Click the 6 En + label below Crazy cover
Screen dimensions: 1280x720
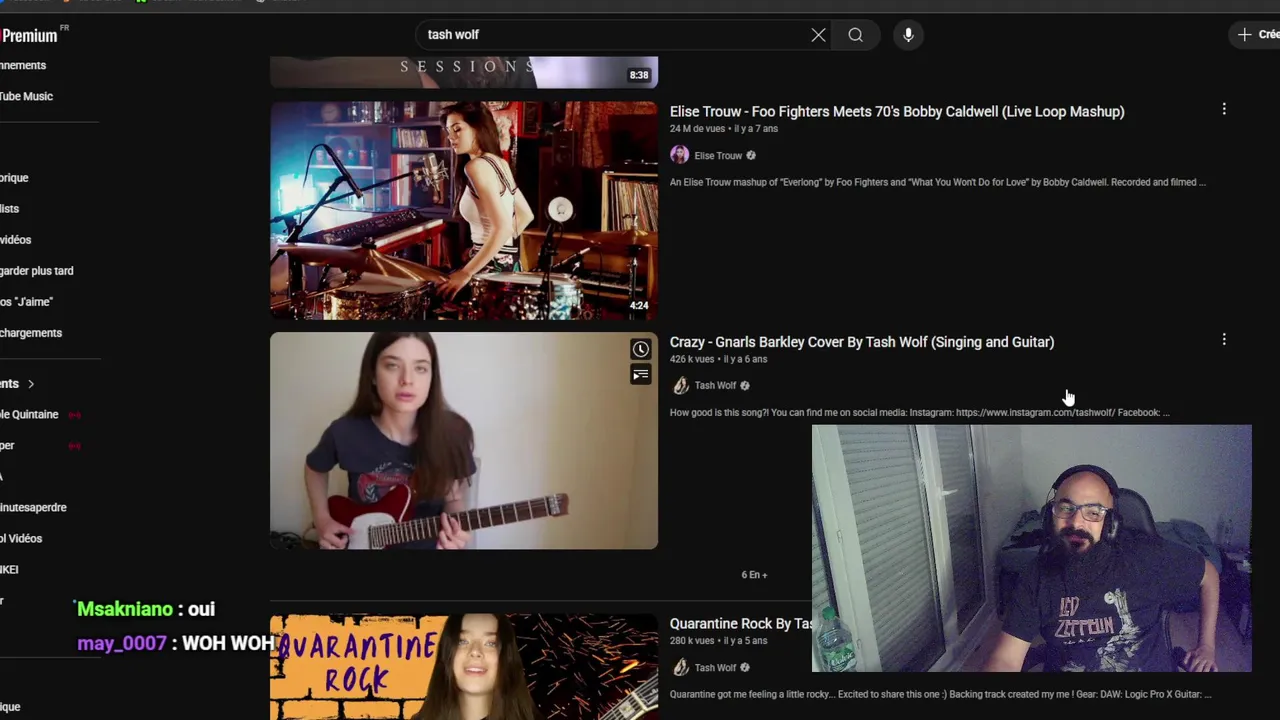tap(754, 575)
